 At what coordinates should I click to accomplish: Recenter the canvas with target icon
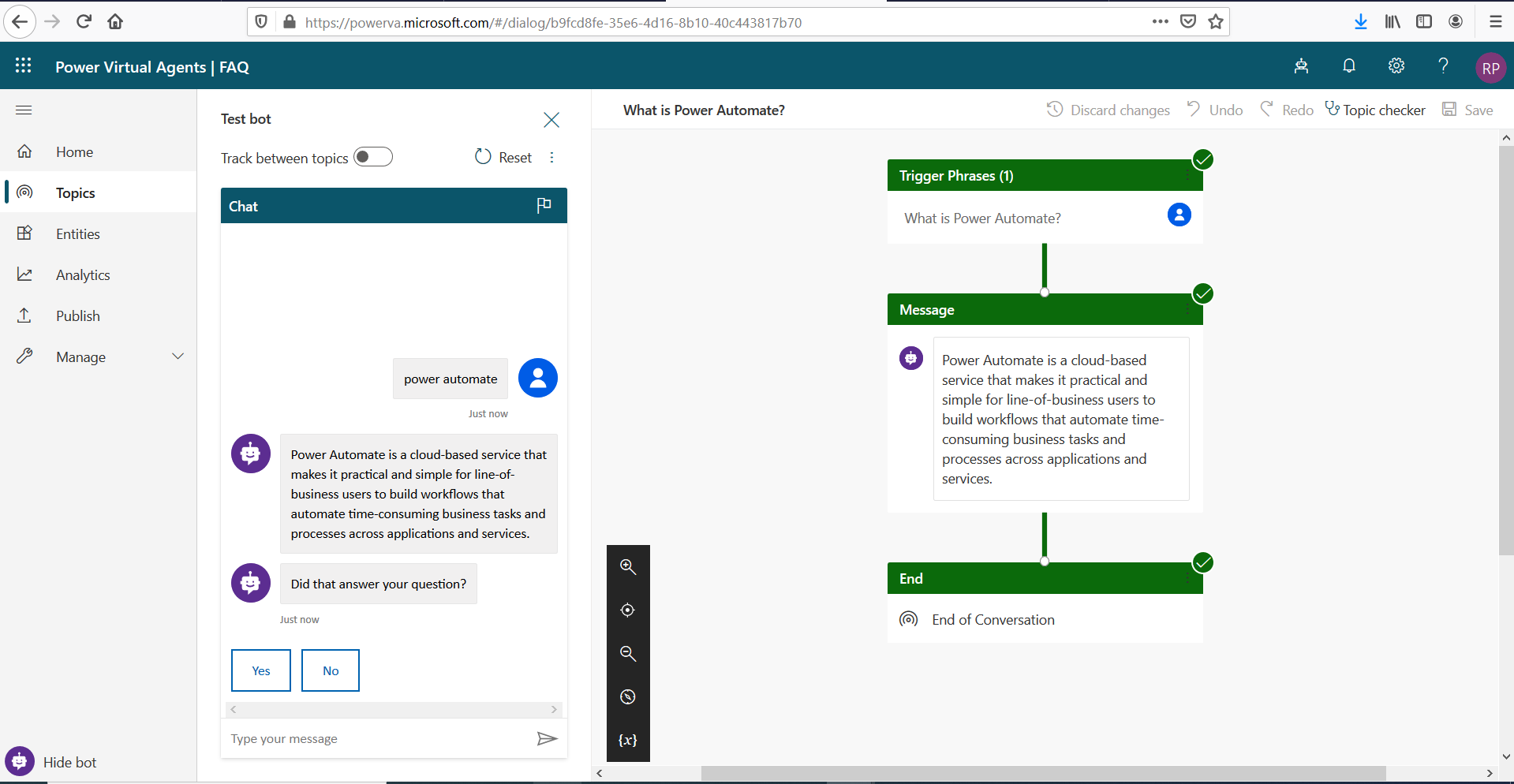click(628, 610)
